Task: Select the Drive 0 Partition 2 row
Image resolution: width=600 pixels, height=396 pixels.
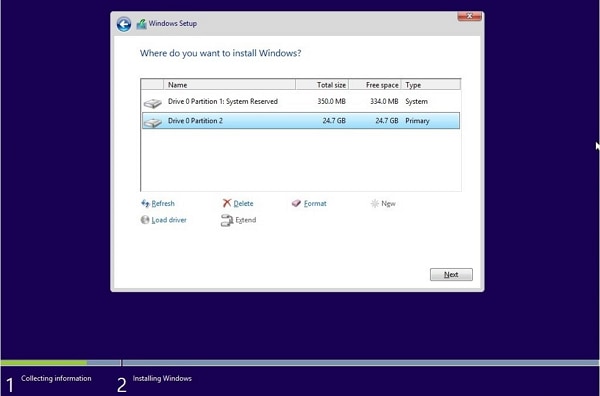Action: click(301, 121)
